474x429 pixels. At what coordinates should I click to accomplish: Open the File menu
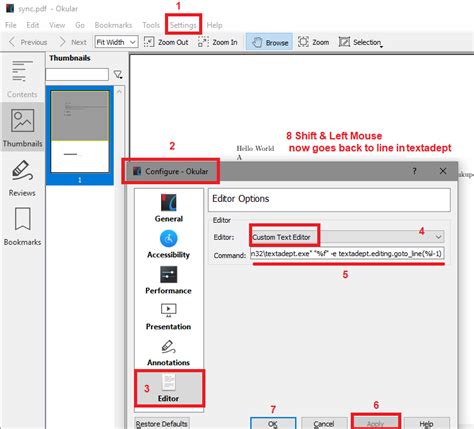point(11,25)
